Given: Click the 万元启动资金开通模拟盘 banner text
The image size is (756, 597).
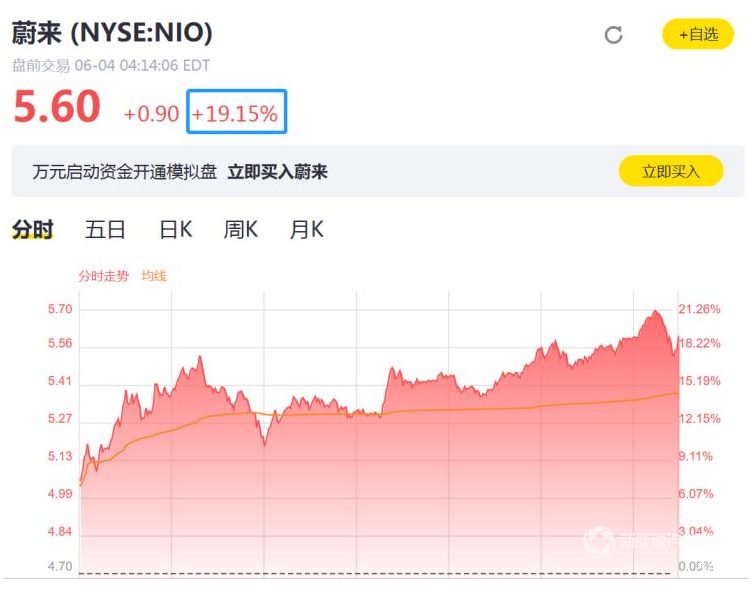Looking at the screenshot, I should point(125,172).
